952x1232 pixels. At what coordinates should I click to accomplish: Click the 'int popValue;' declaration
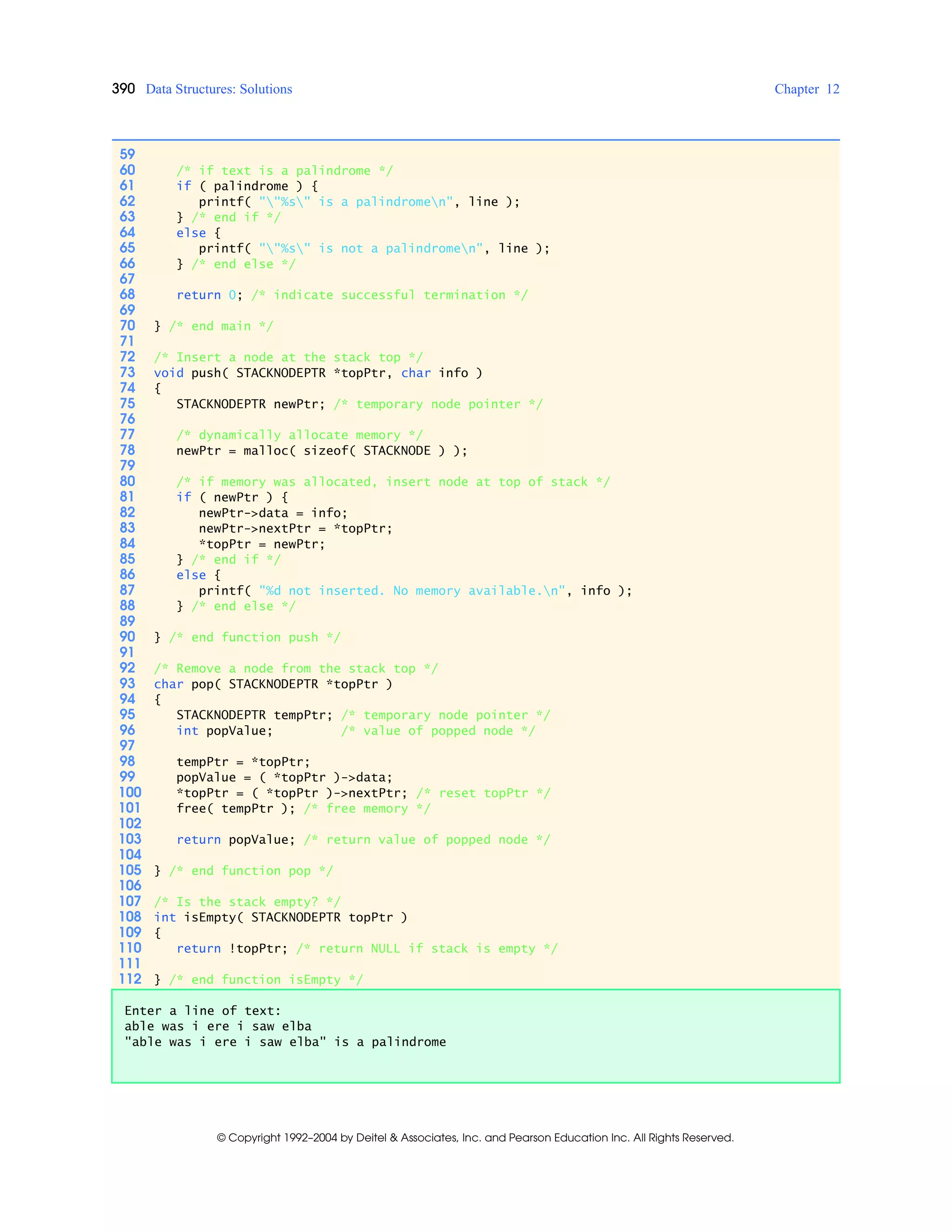click(225, 730)
